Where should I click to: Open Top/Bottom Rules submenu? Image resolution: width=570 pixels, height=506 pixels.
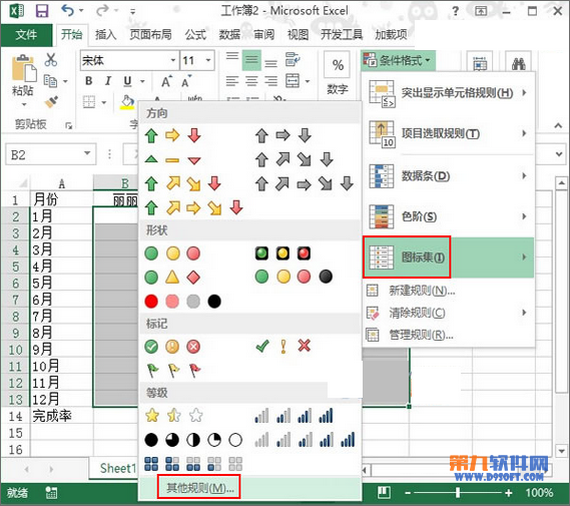pyautogui.click(x=448, y=134)
